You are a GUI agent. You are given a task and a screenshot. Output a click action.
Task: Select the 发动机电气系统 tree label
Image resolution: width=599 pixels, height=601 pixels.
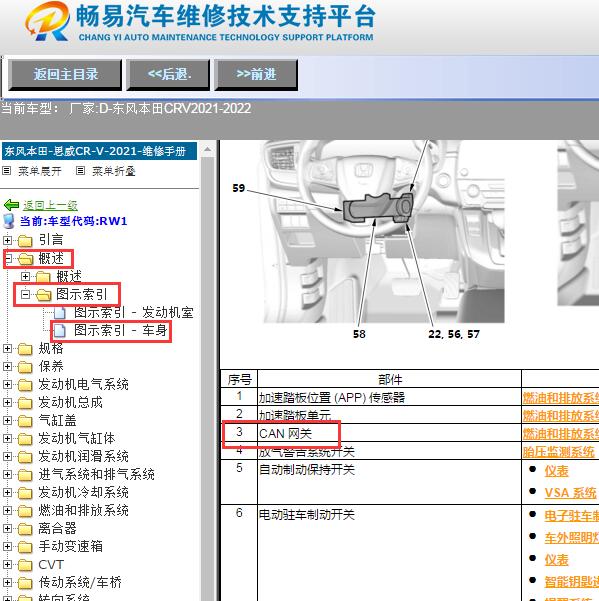[x=83, y=384]
